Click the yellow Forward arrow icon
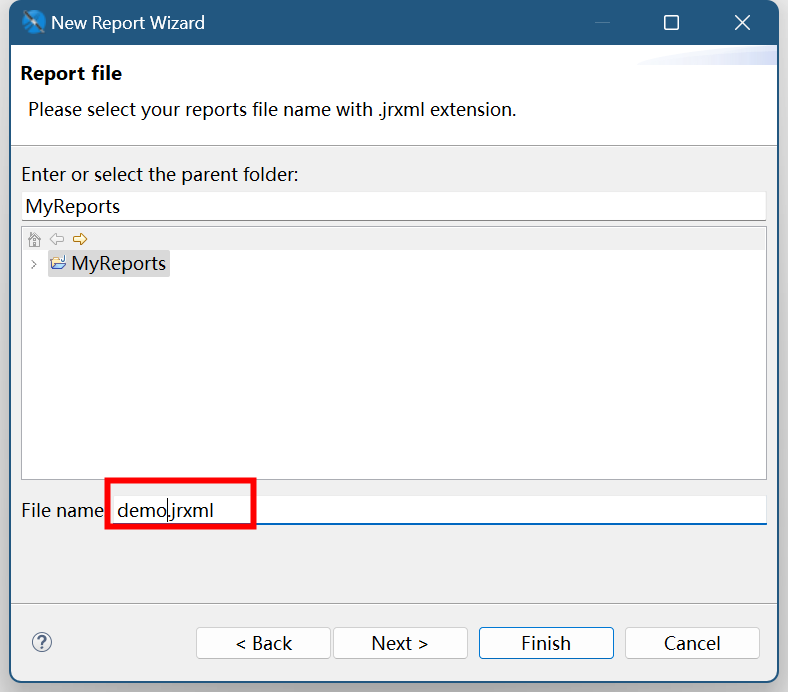The height and width of the screenshot is (692, 788). (80, 239)
